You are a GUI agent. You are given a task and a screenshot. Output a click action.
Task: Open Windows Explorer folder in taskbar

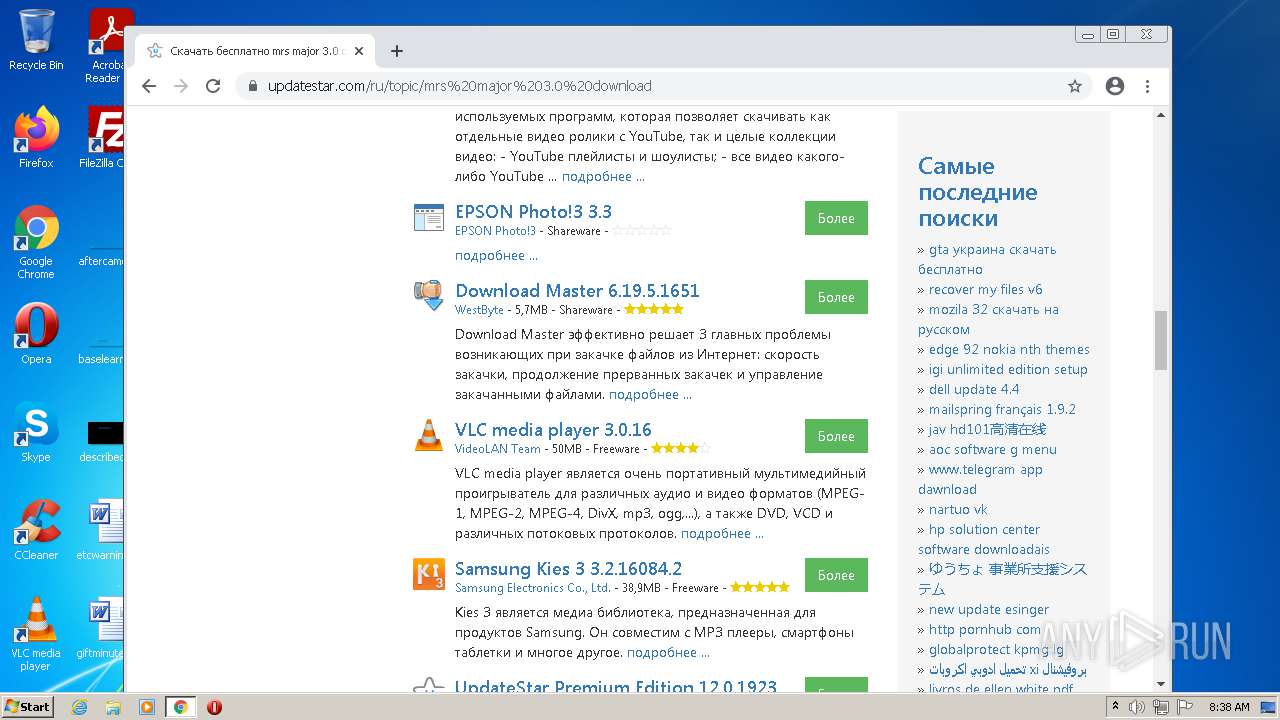click(x=113, y=707)
